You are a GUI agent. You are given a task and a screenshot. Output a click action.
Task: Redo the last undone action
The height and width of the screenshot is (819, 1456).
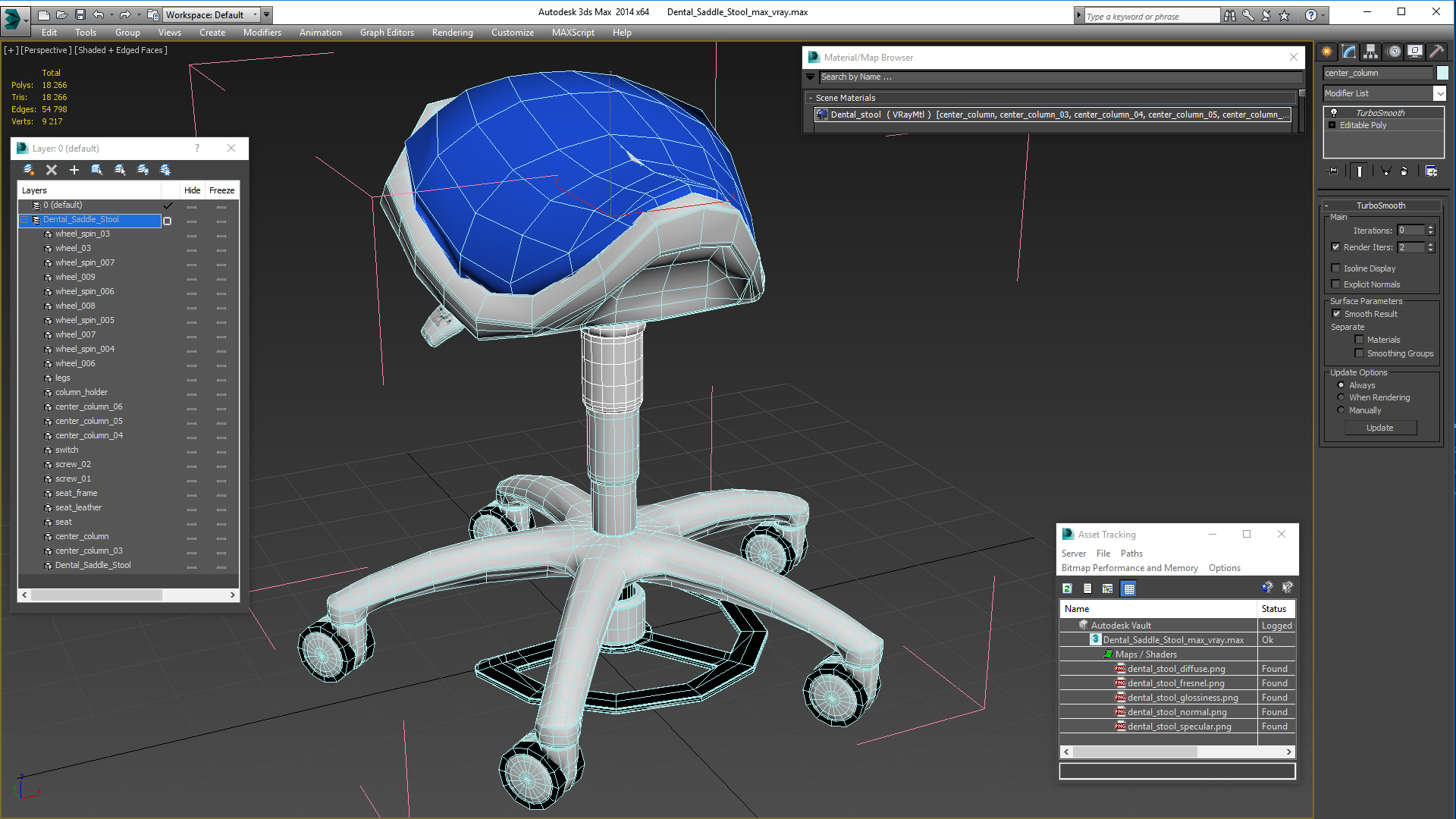point(125,14)
